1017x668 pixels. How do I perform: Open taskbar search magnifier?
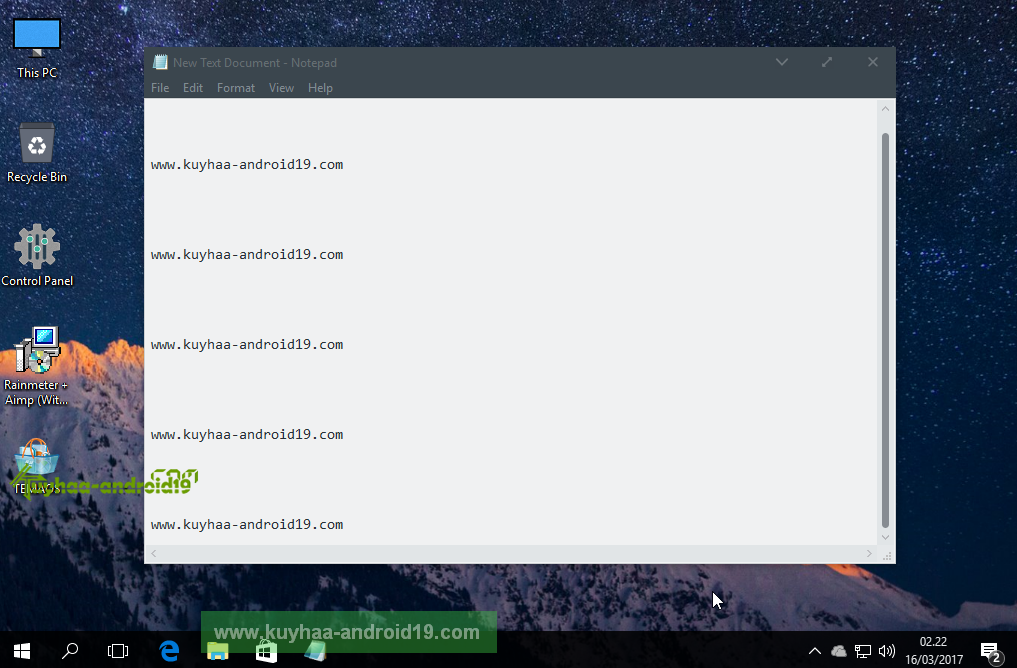pos(70,650)
